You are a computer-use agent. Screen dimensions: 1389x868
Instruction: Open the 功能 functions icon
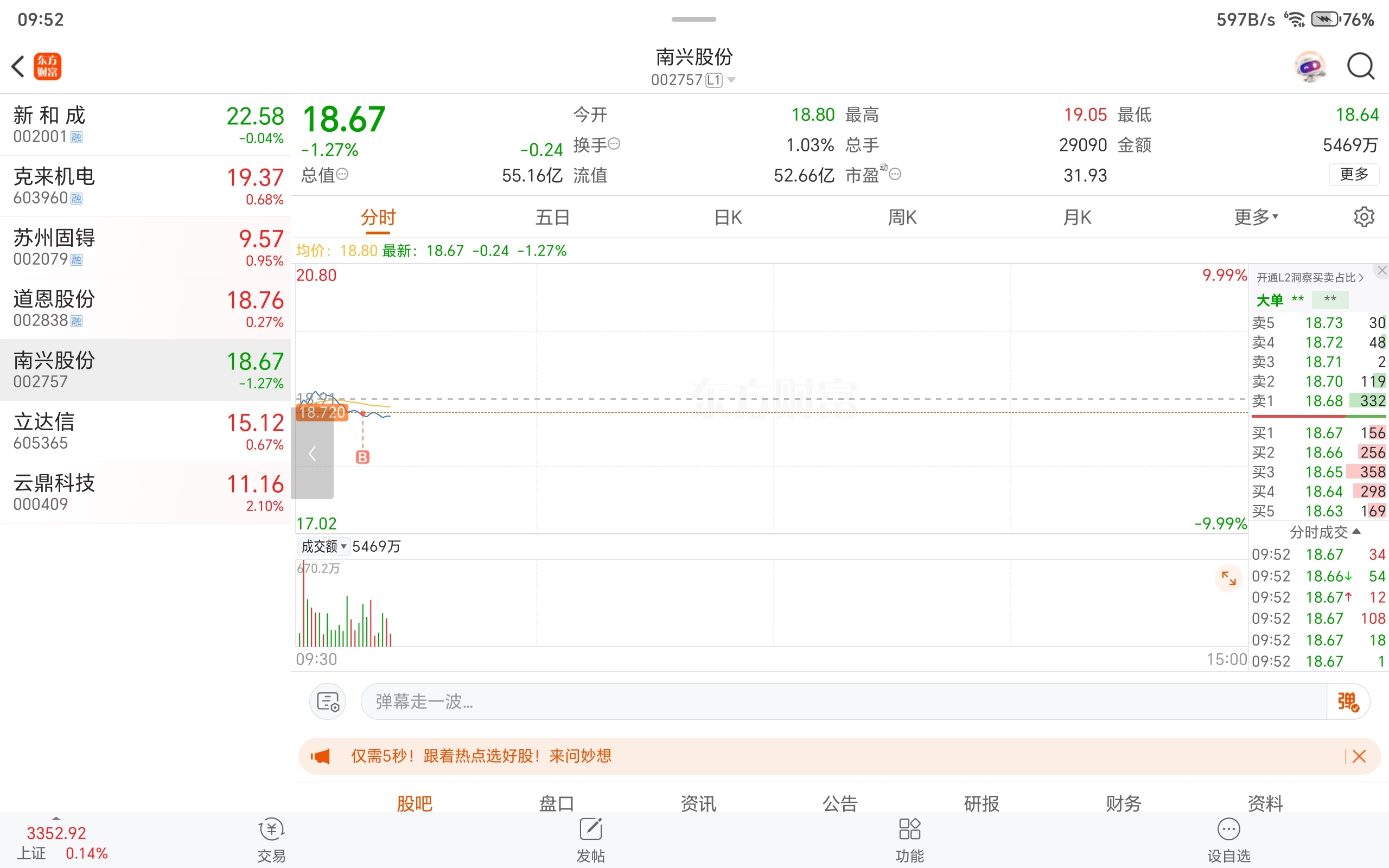910,839
